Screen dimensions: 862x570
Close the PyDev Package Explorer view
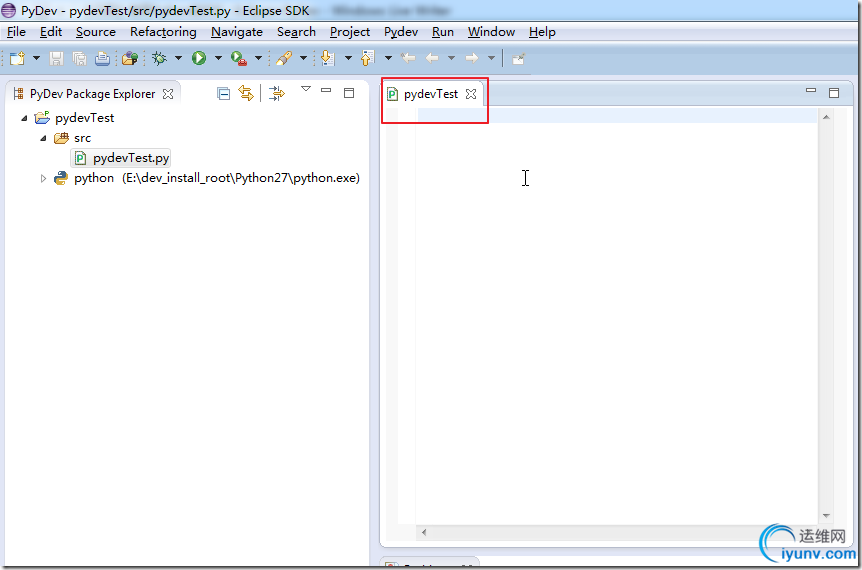point(168,94)
